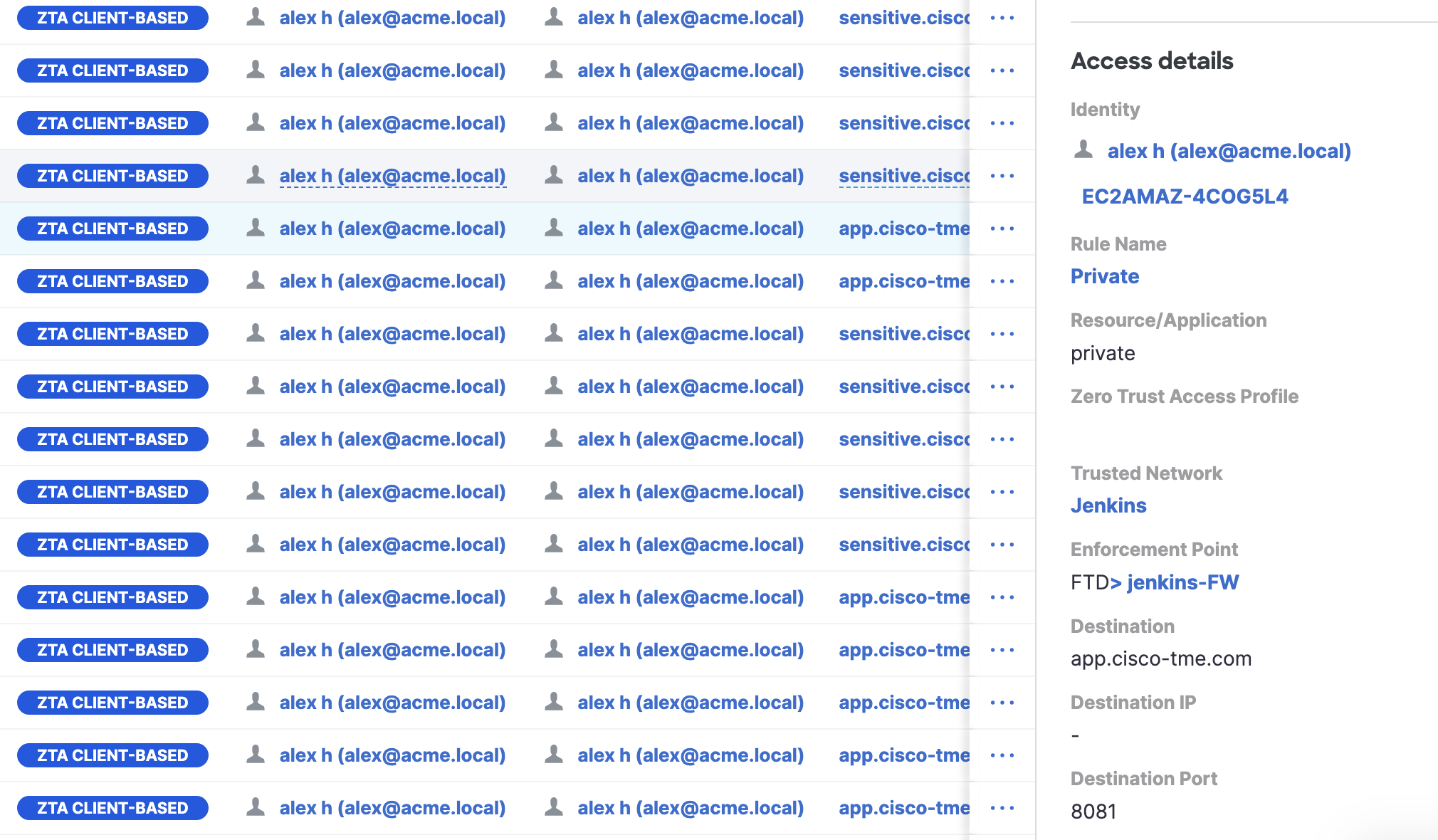Viewport: 1438px width, 840px height.
Task: Open app.cisco-tme link in the blue-highlighted row
Action: point(903,229)
